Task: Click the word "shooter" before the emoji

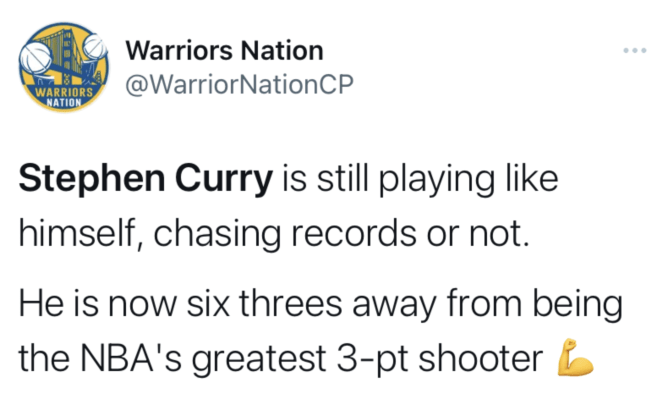Action: click(x=480, y=358)
